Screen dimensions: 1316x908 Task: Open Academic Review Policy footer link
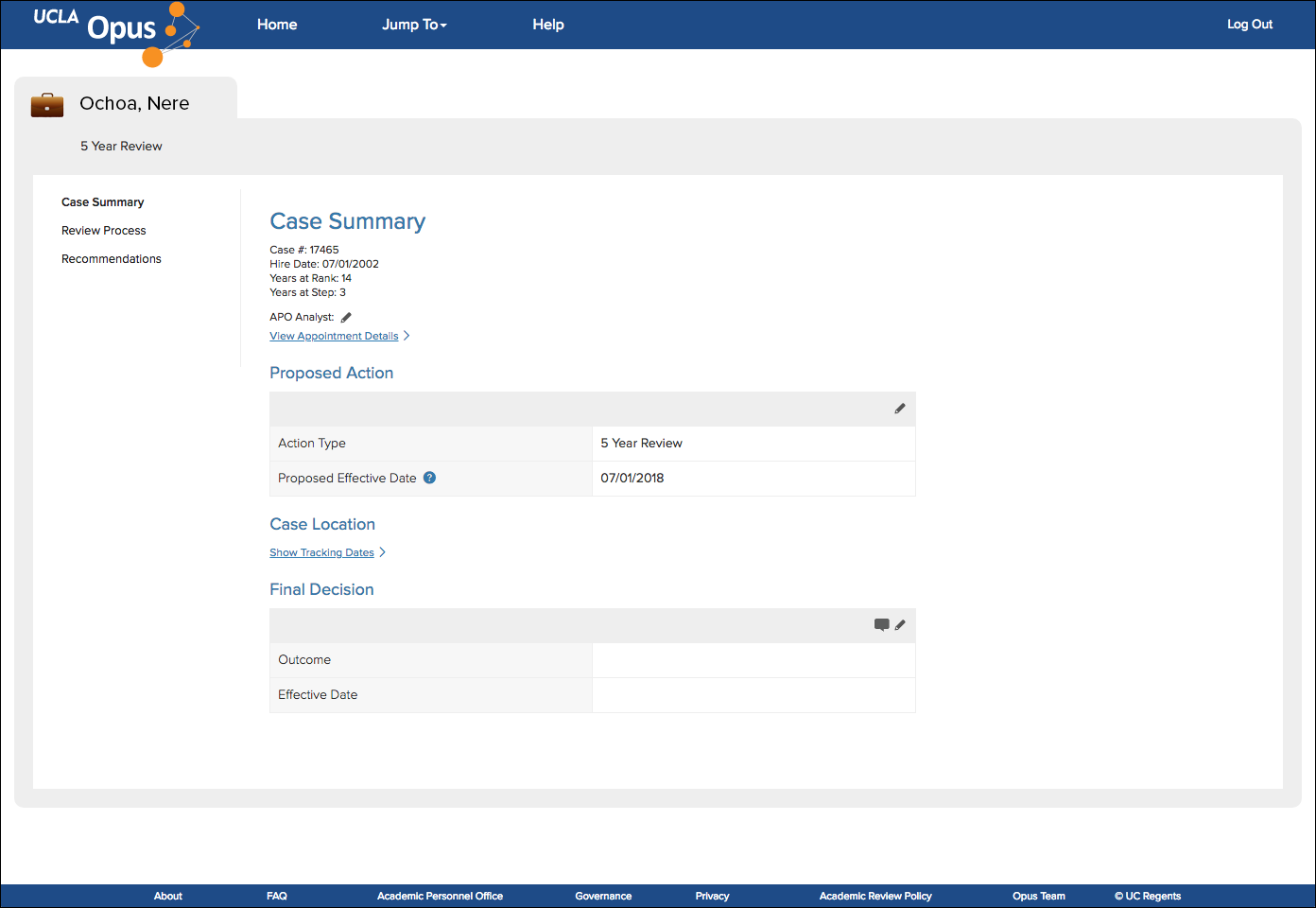pos(875,896)
